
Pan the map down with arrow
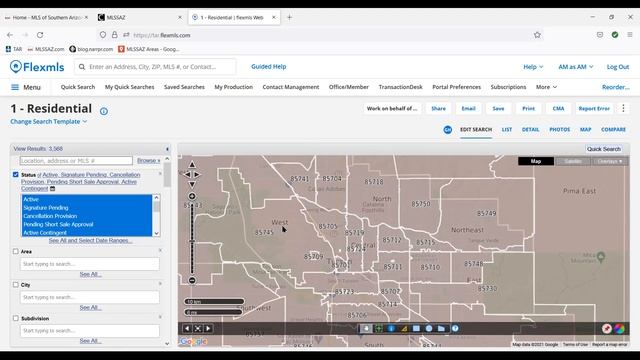[192, 184]
